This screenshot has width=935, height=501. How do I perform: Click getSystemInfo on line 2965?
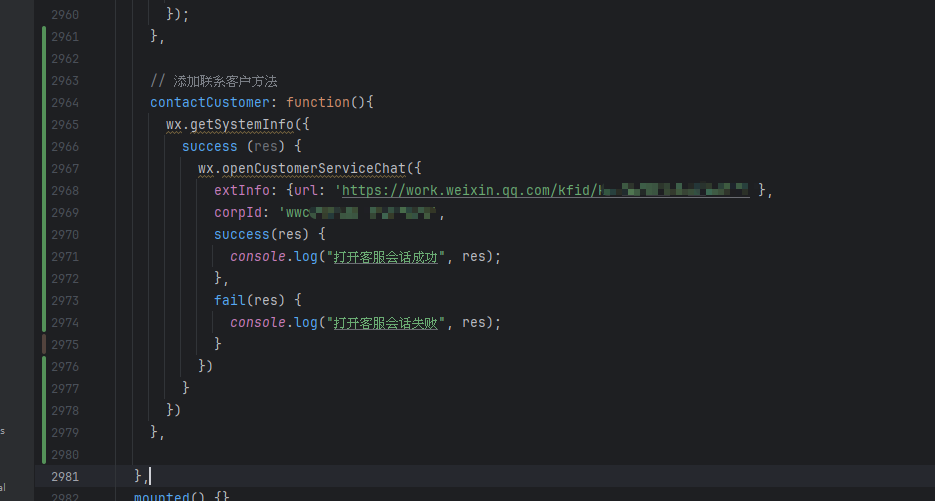[x=242, y=125]
